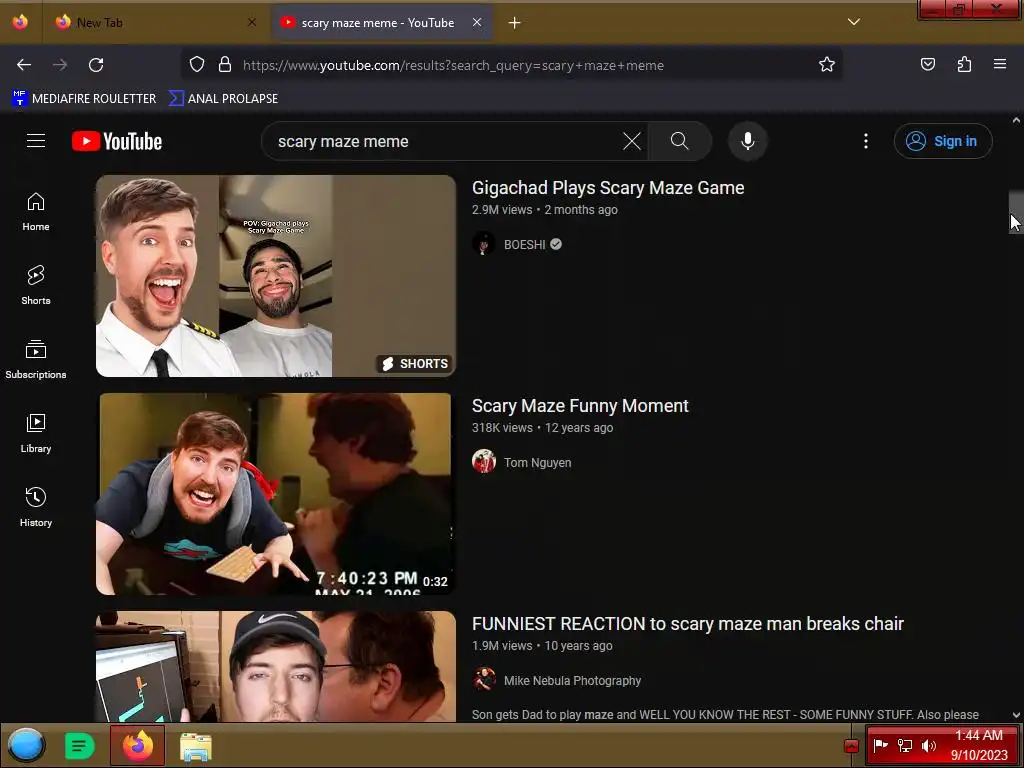The image size is (1024, 768).
Task: Go to Home in the sidebar
Action: point(36,212)
